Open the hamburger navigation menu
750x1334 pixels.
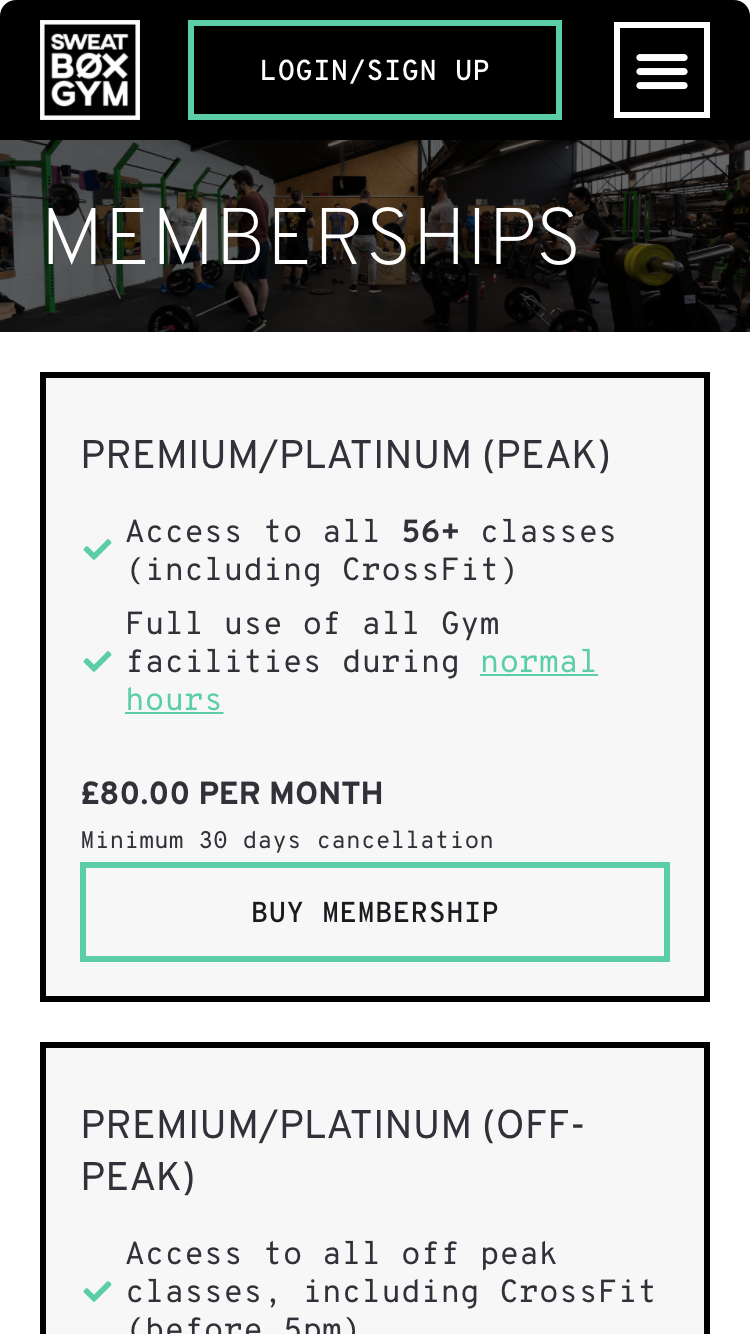tap(662, 70)
